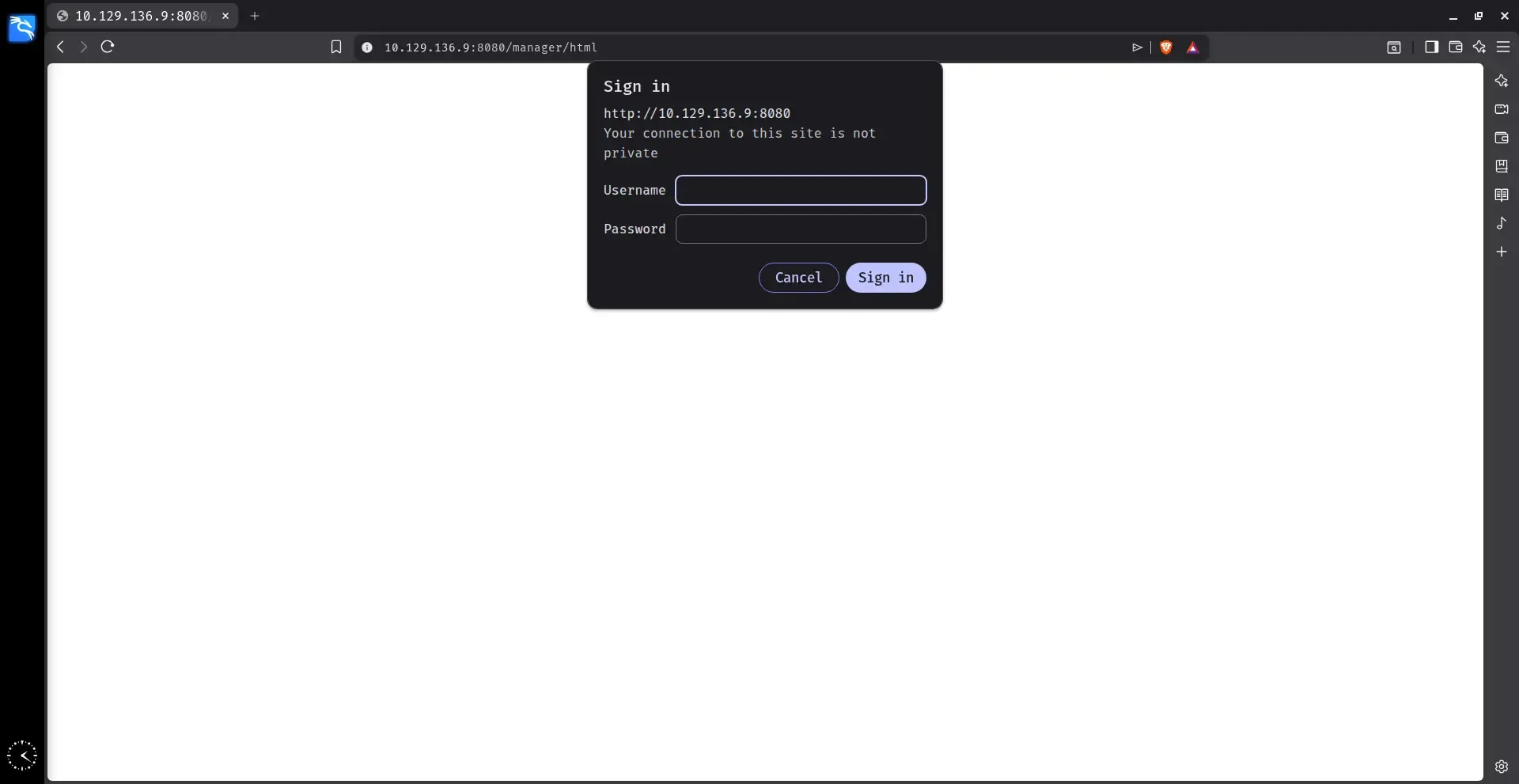The height and width of the screenshot is (784, 1519).
Task: Reload the page using the refresh icon
Action: (108, 47)
